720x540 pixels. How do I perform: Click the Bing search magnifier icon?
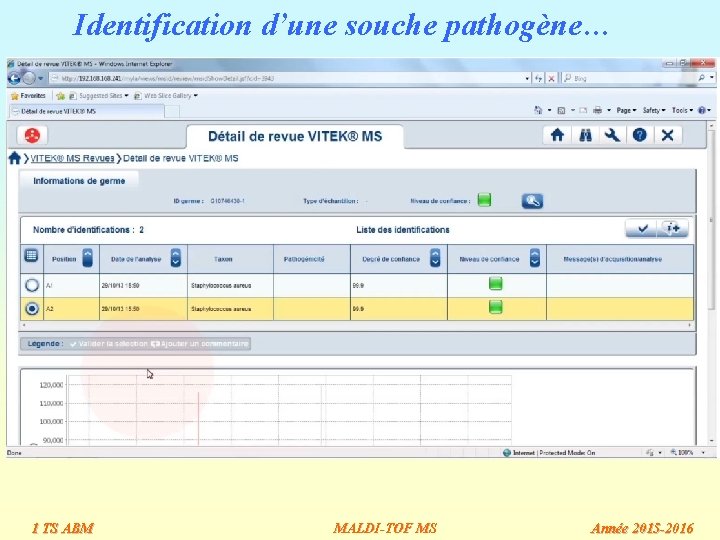(x=701, y=78)
